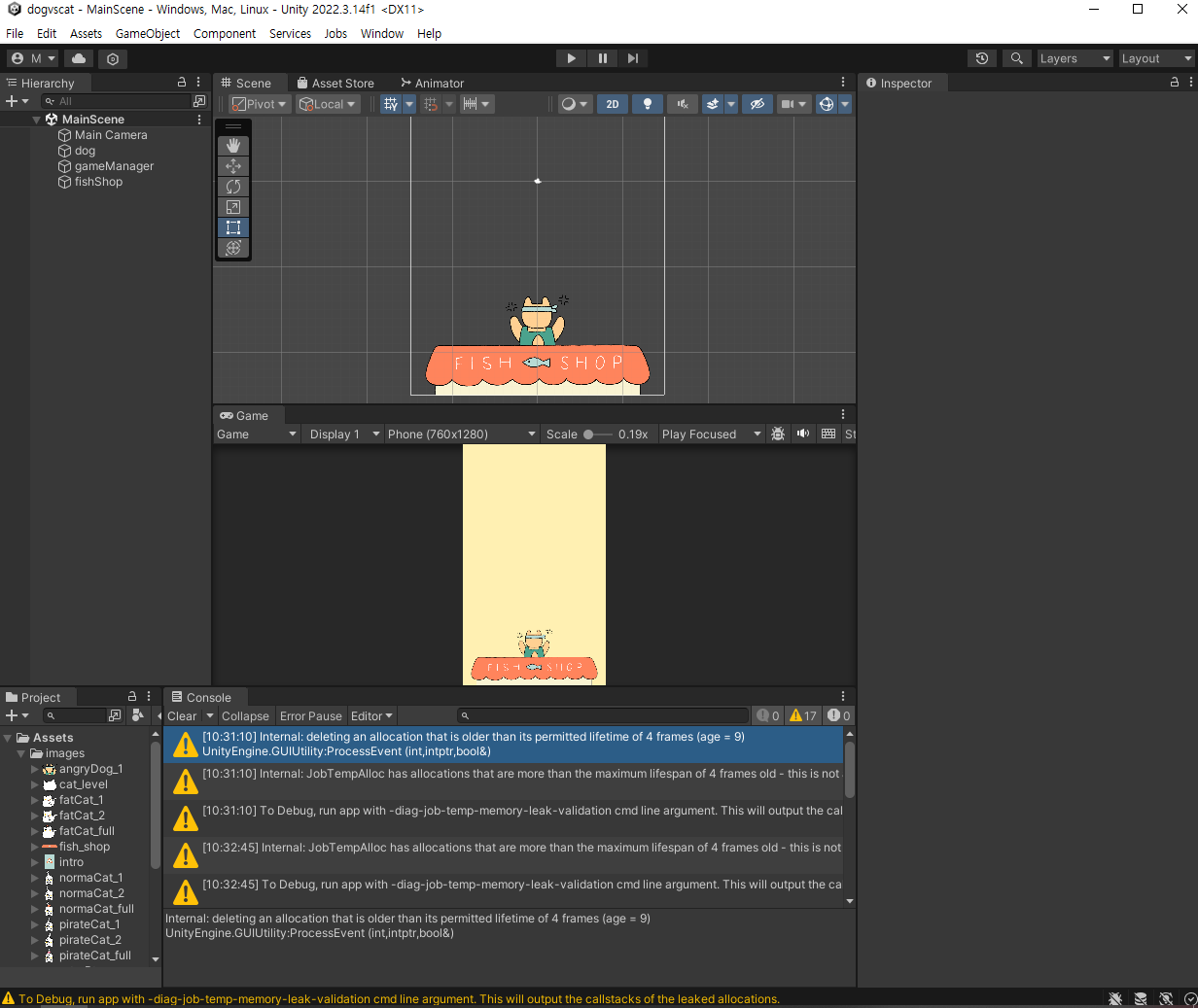The width and height of the screenshot is (1198, 1008).
Task: Toggle Scene lighting bulb button
Action: coord(648,104)
